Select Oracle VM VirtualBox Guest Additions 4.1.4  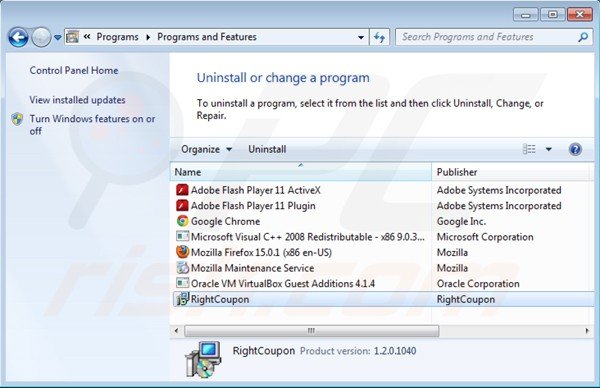click(283, 284)
